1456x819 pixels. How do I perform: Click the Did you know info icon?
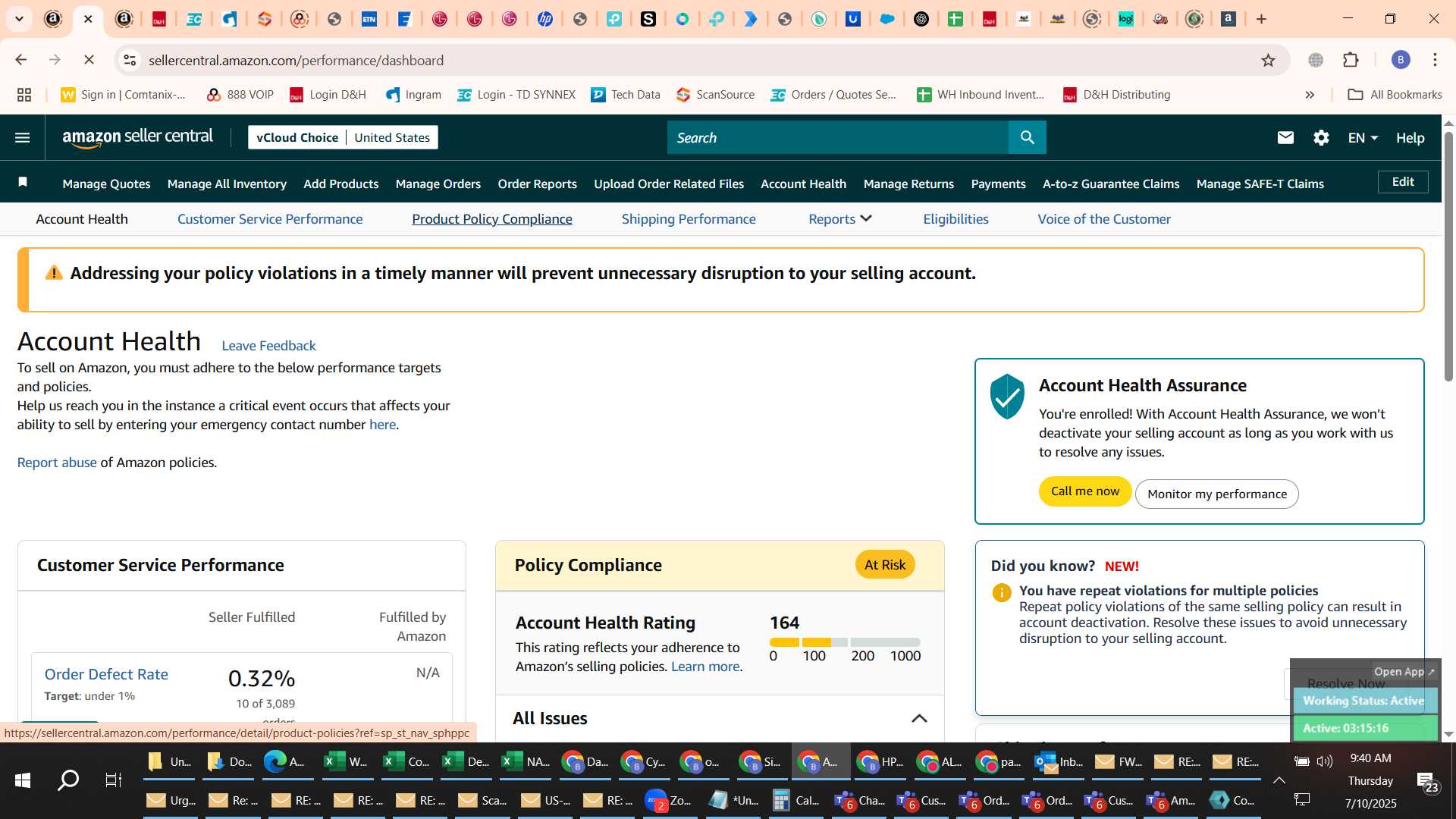click(1001, 592)
